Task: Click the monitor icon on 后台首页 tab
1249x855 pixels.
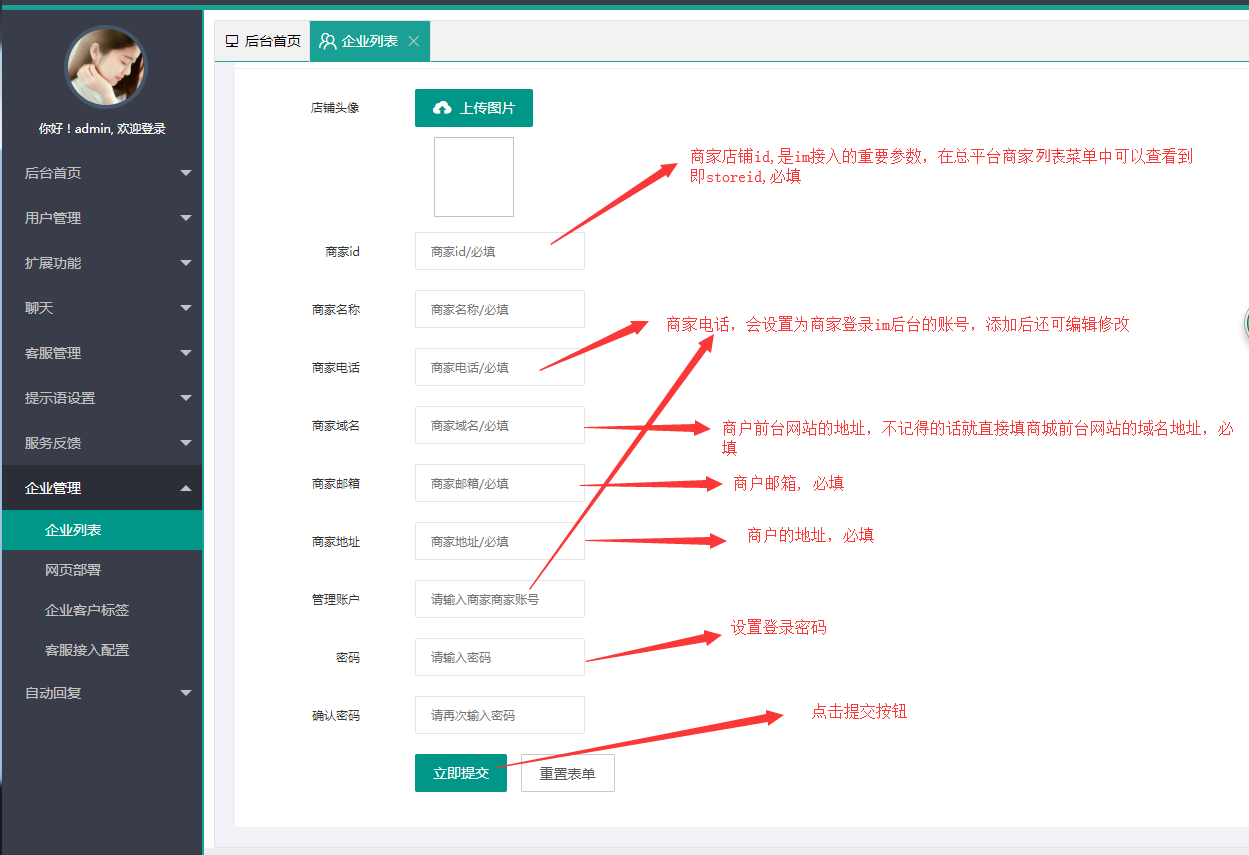Action: (232, 41)
